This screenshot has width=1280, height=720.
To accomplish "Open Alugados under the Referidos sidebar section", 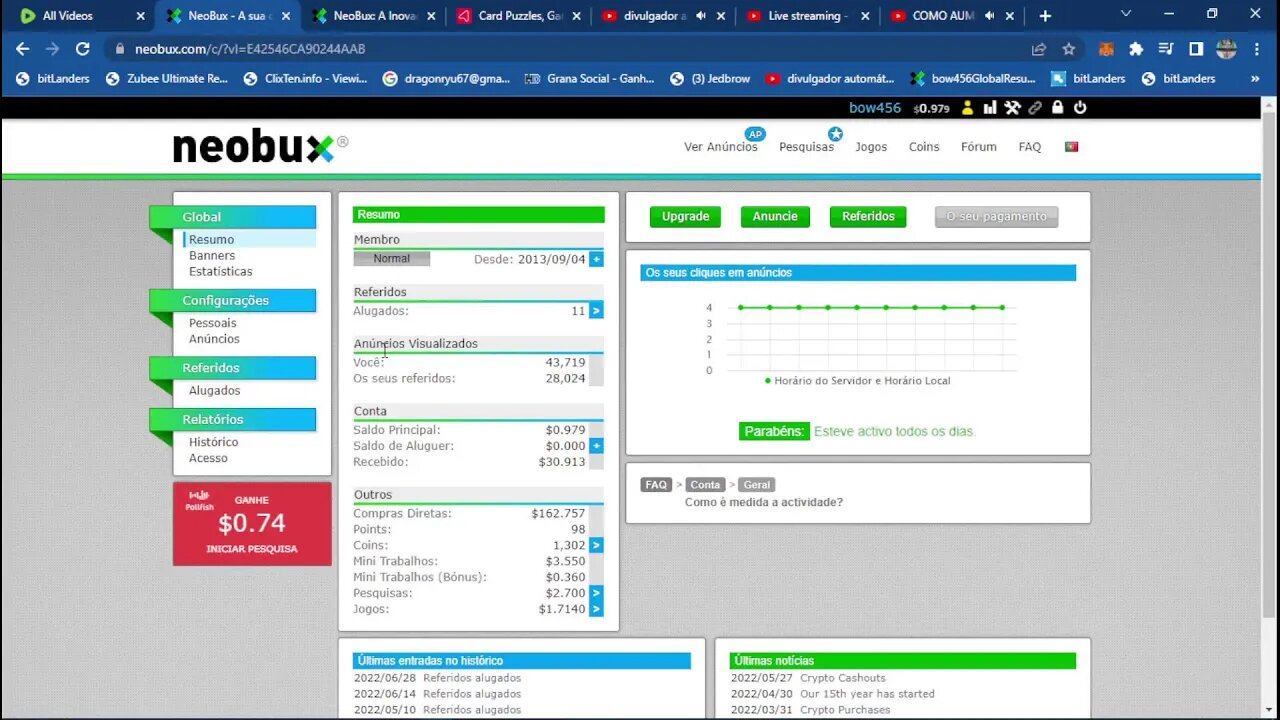I will (x=215, y=391).
